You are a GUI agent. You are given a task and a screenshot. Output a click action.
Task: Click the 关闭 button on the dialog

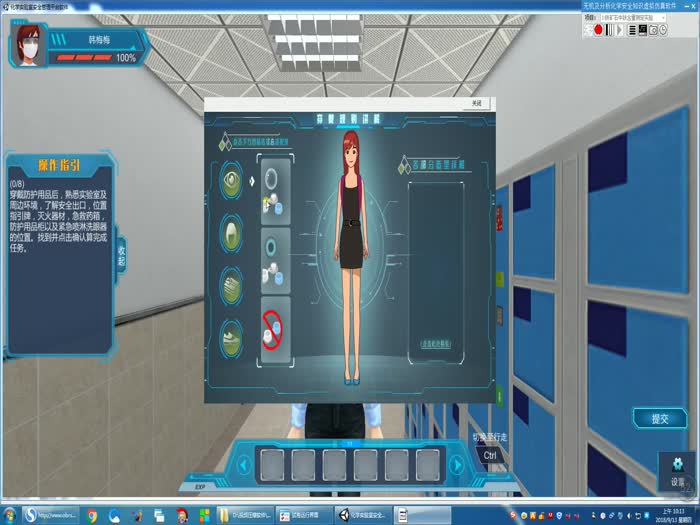(476, 103)
